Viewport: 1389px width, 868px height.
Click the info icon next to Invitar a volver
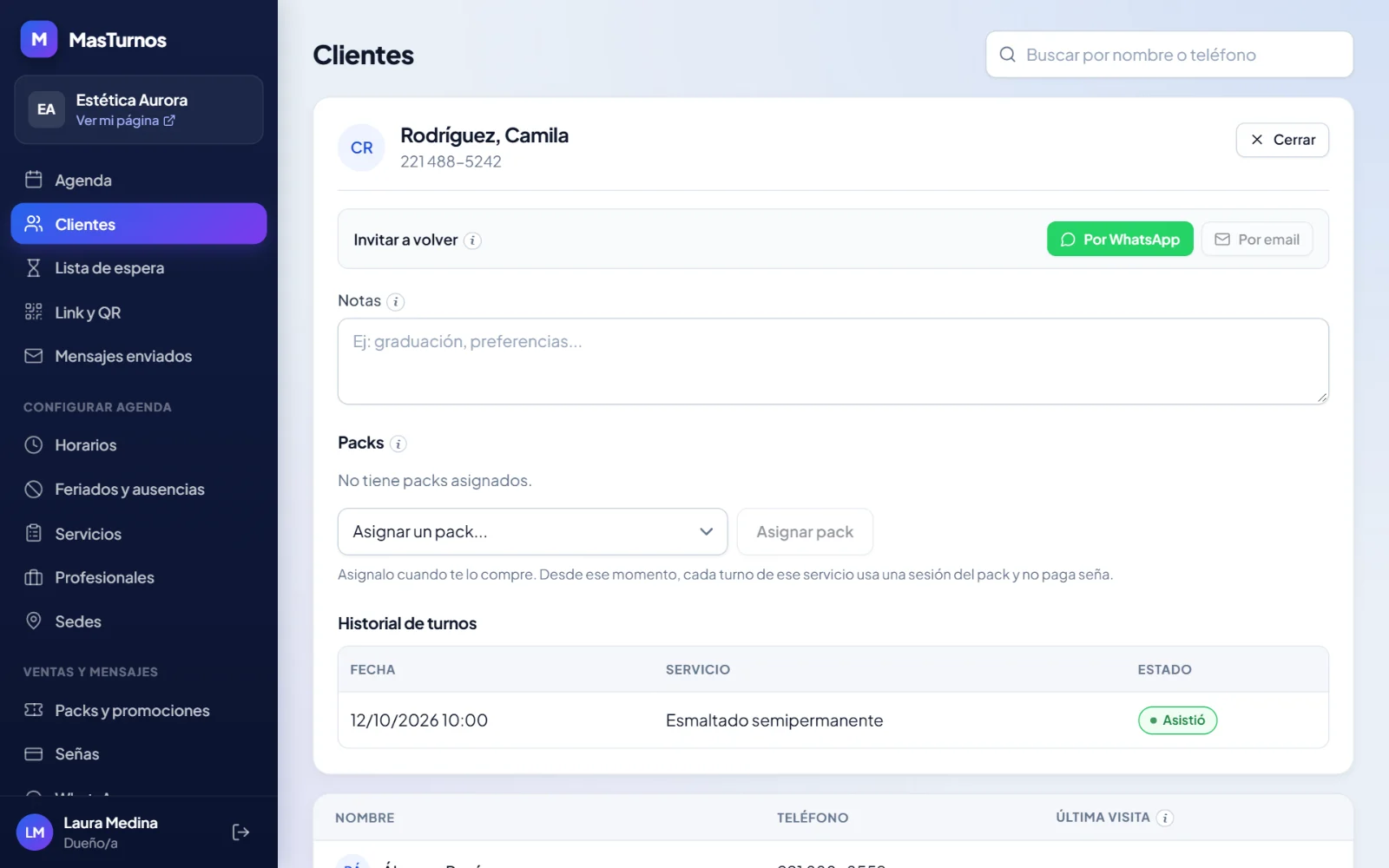(x=472, y=240)
